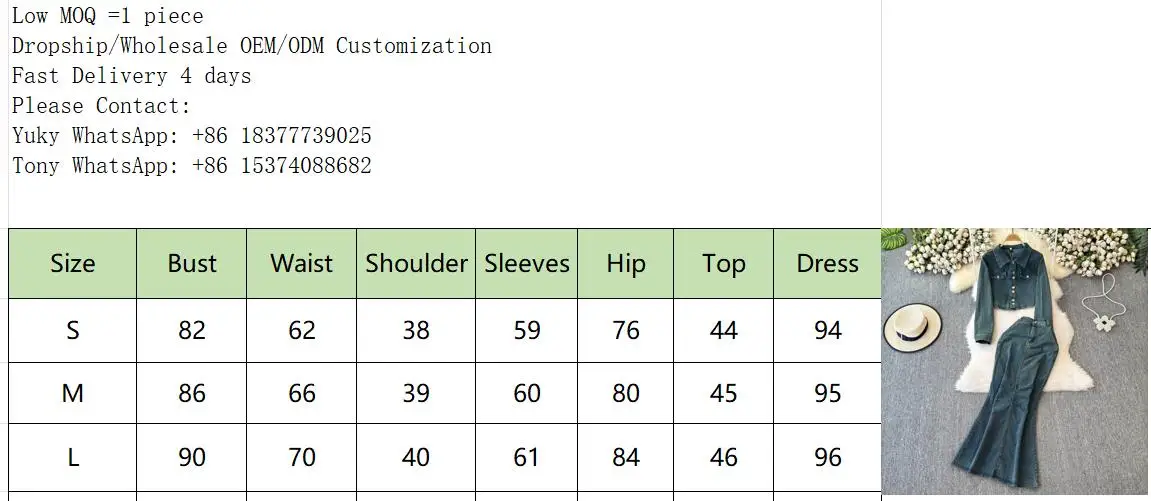Click the Dress length 94 cell for size S
Image resolution: width=1151 pixels, height=501 pixels.
[x=827, y=330]
